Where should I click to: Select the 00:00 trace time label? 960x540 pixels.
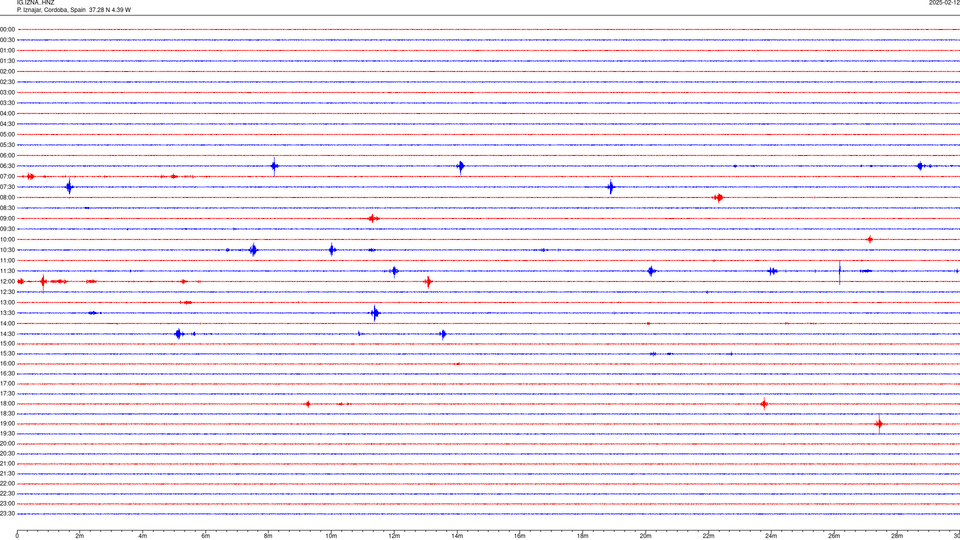tap(7, 29)
